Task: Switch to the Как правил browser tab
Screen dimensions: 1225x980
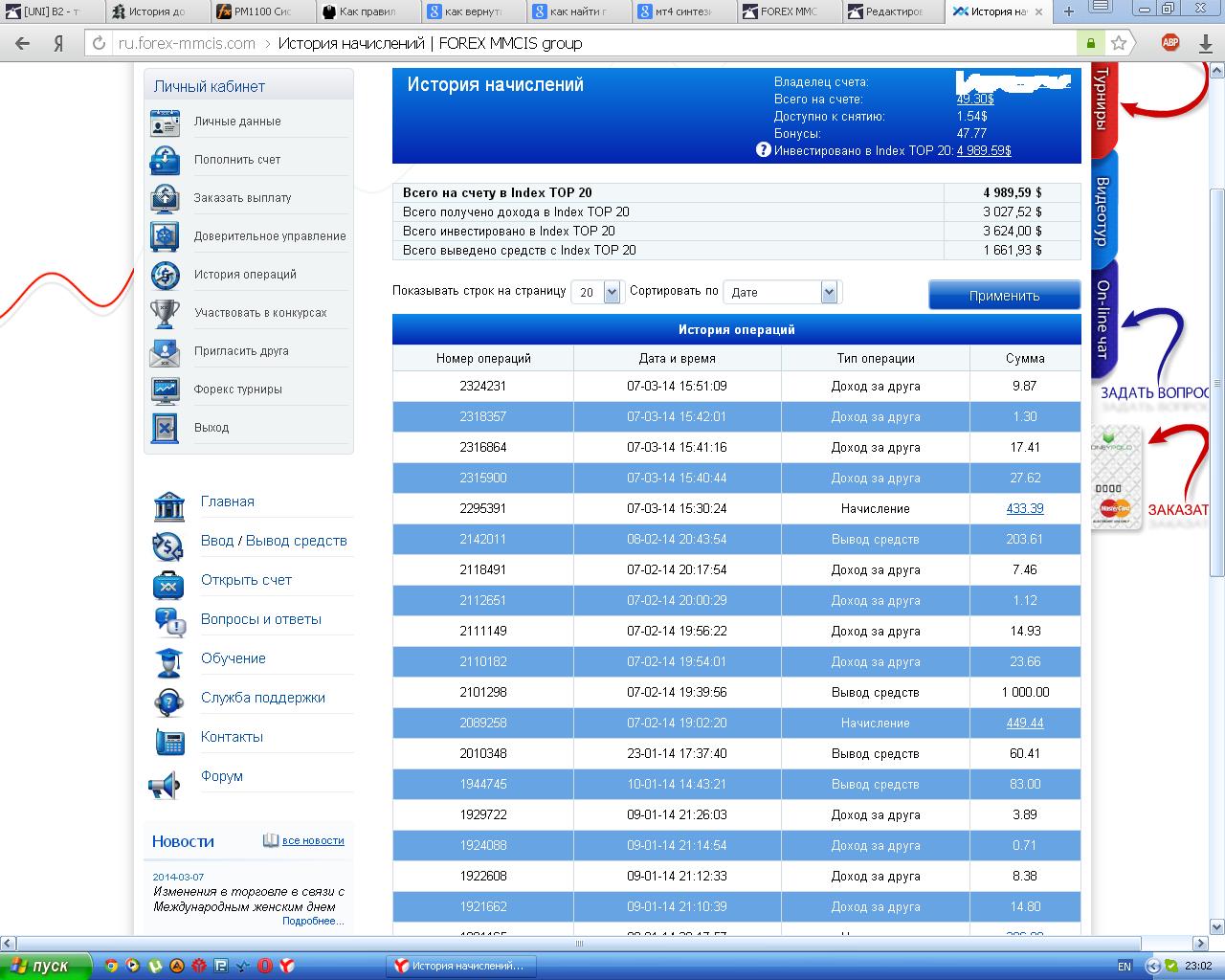Action: pos(367,11)
